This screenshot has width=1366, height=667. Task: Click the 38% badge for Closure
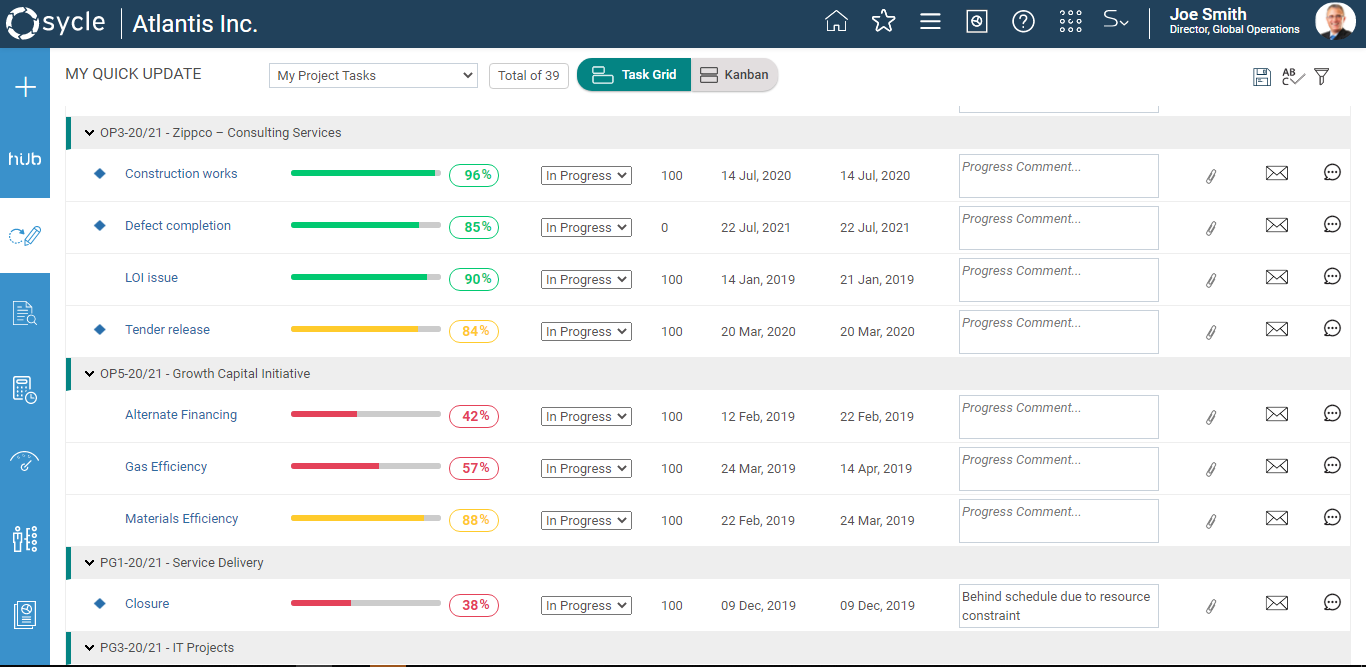pyautogui.click(x=474, y=605)
